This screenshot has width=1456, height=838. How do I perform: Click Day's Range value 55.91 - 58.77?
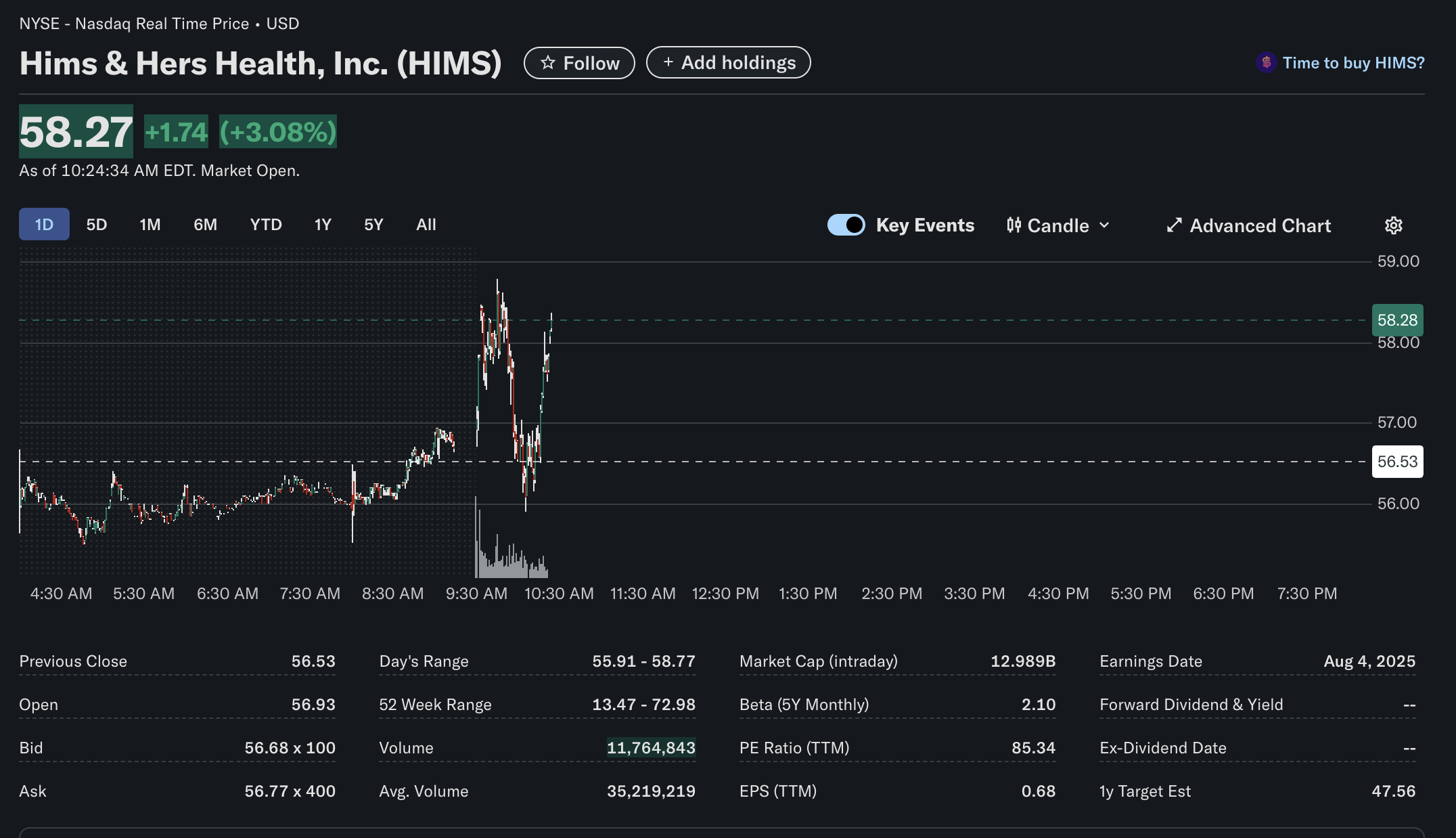pos(643,661)
